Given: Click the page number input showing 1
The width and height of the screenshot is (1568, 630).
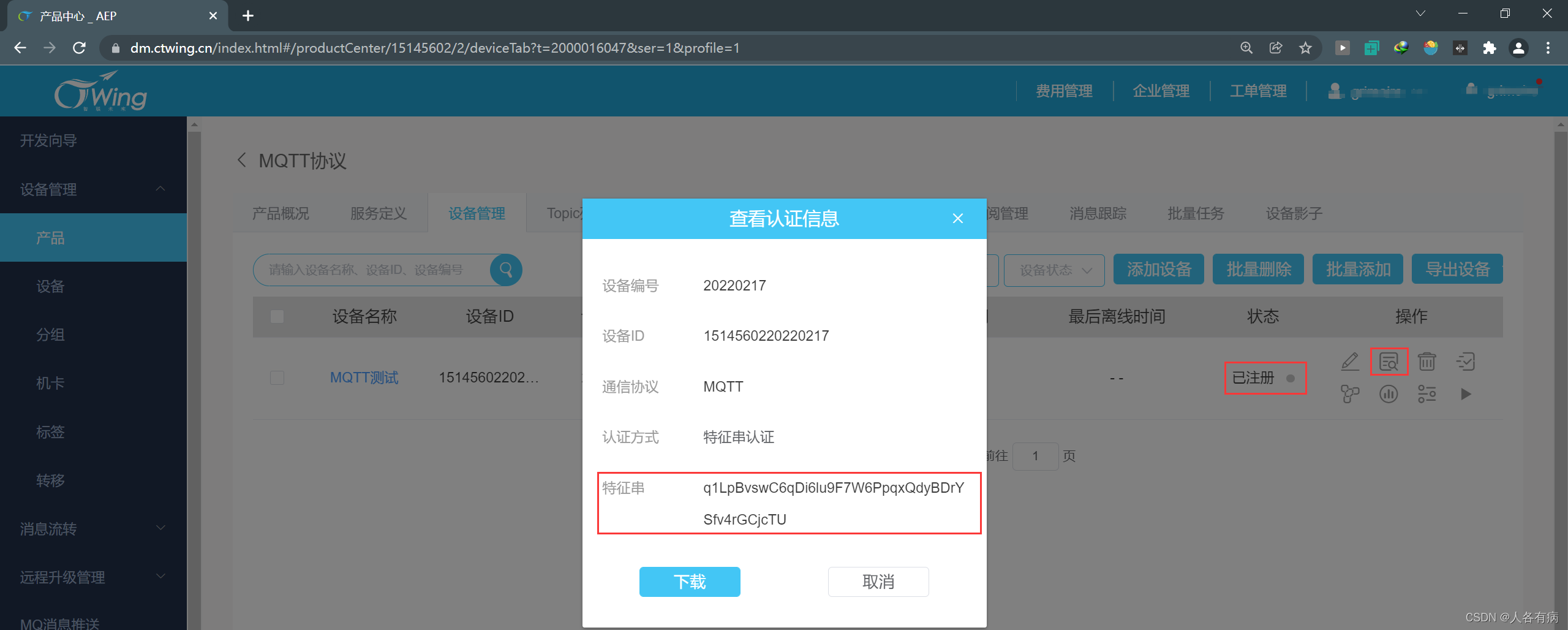Looking at the screenshot, I should click(1035, 456).
